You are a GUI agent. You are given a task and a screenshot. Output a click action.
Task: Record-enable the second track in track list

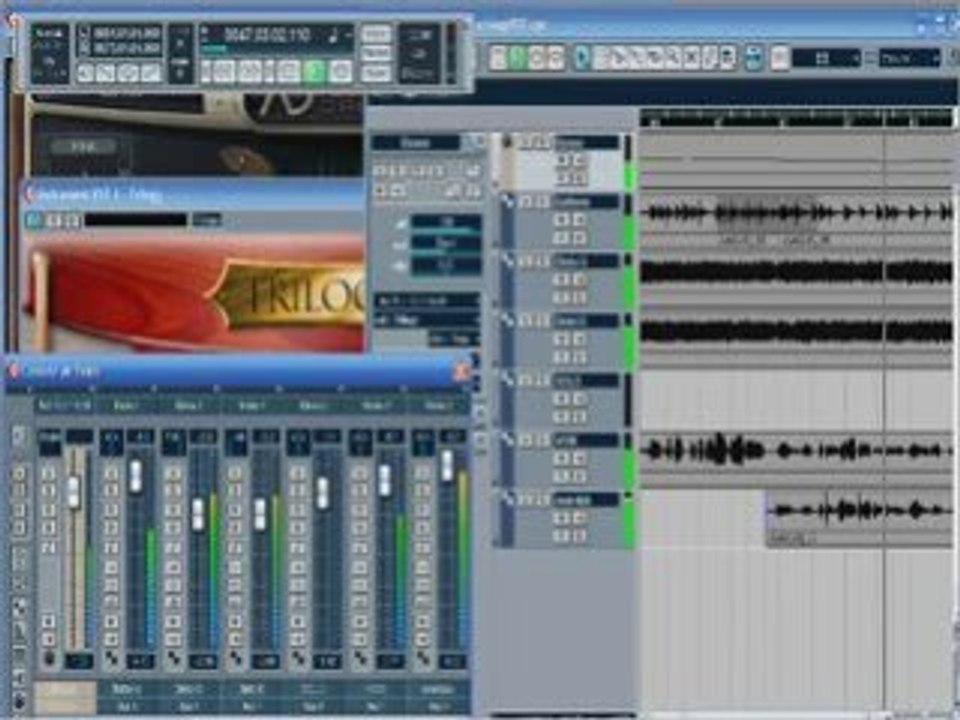pyautogui.click(x=562, y=220)
